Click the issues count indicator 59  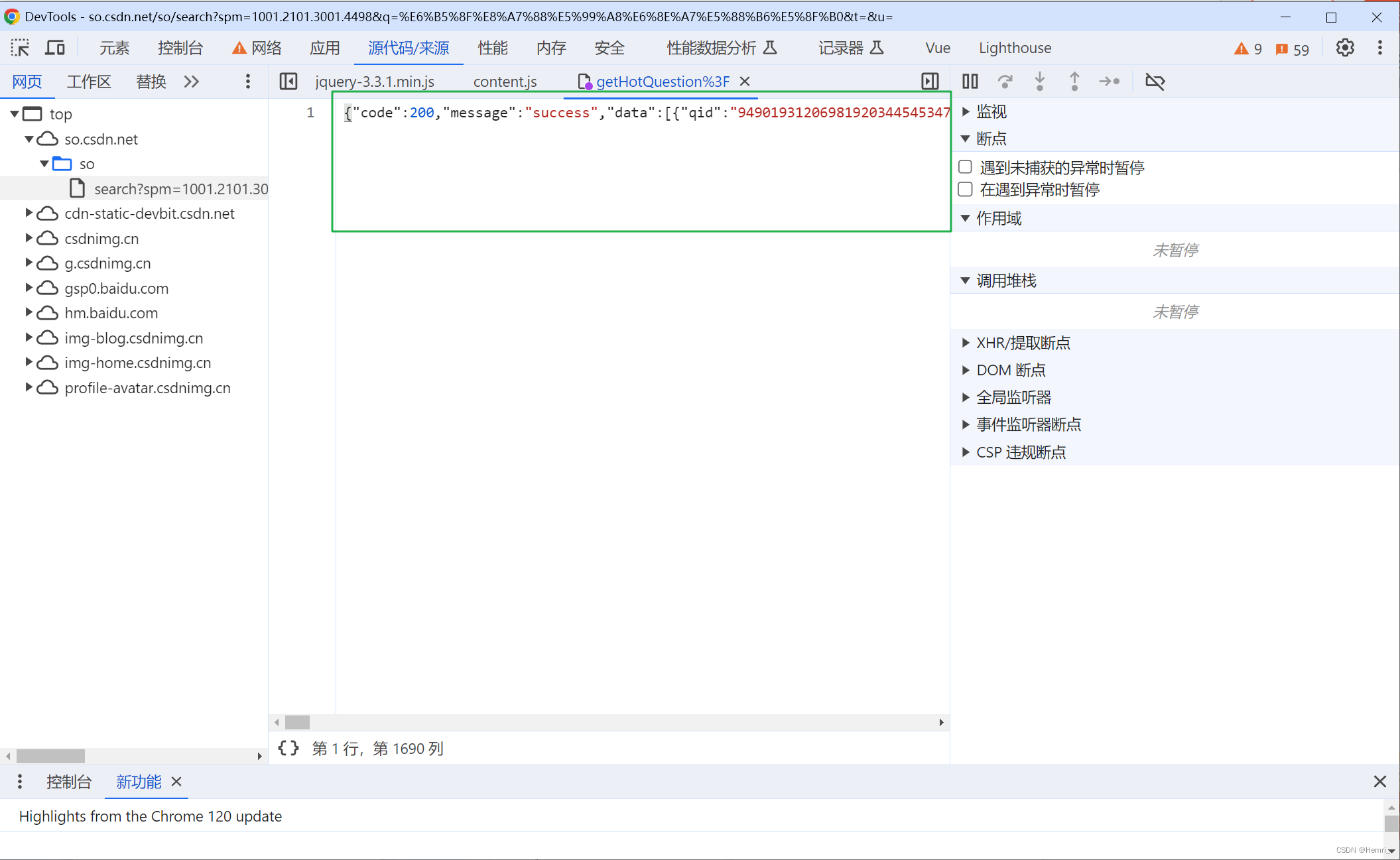pyautogui.click(x=1293, y=49)
